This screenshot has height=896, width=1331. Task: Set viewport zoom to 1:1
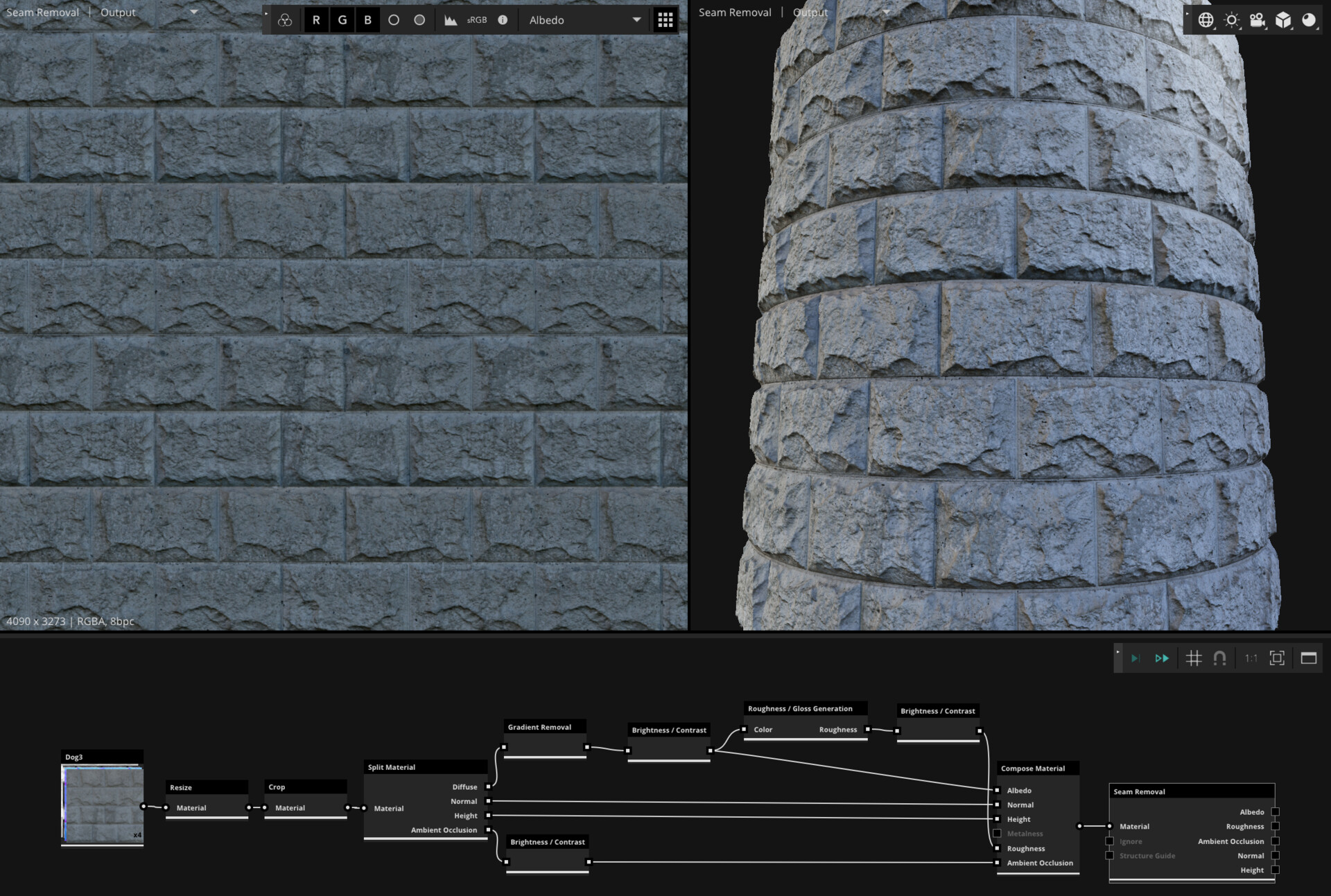(1251, 658)
